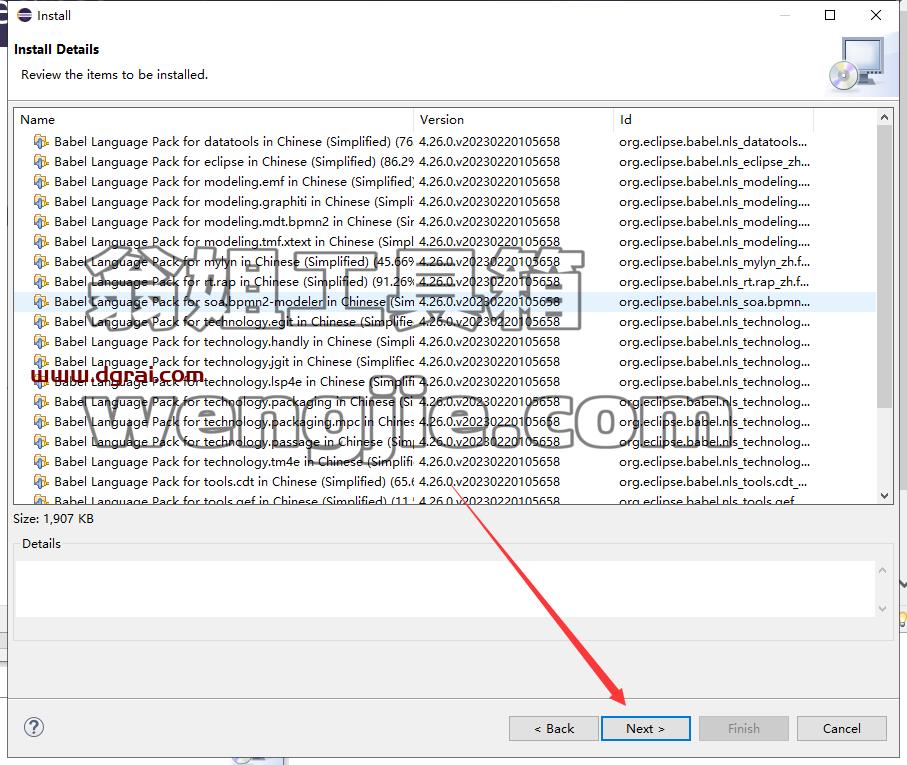Click 'Babel Language Pack for eclipse in Chinese' row text
This screenshot has height=765, width=907.
pyautogui.click(x=234, y=162)
